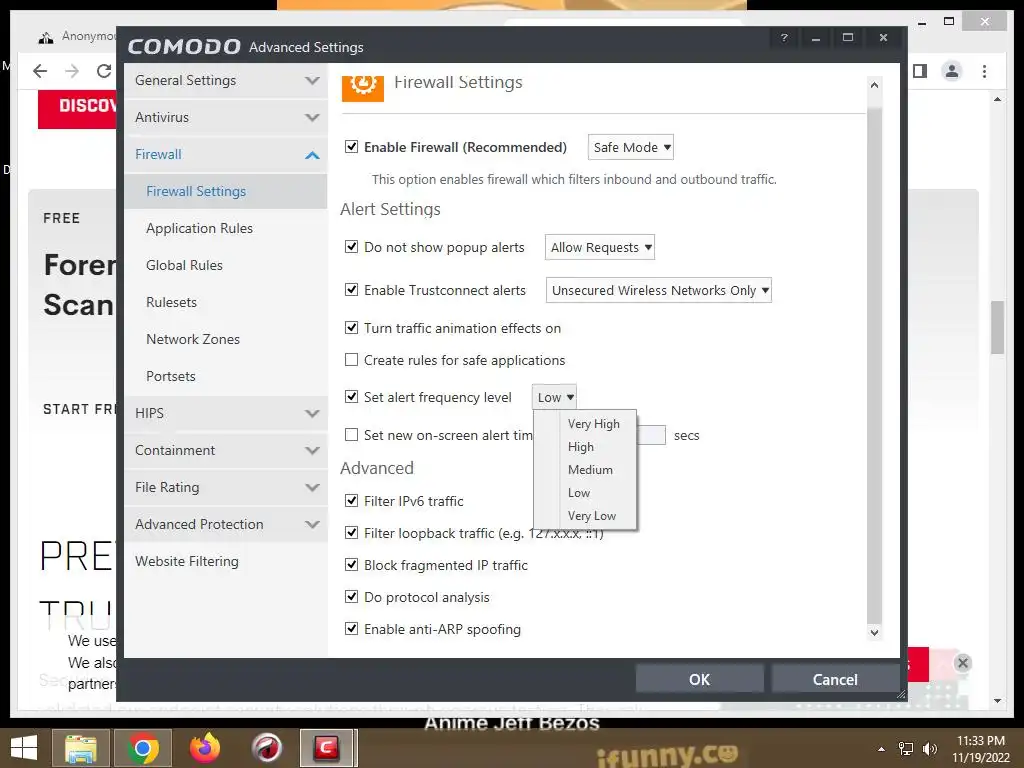1024x768 pixels.
Task: Open File Explorer from the taskbar
Action: pyautogui.click(x=81, y=748)
